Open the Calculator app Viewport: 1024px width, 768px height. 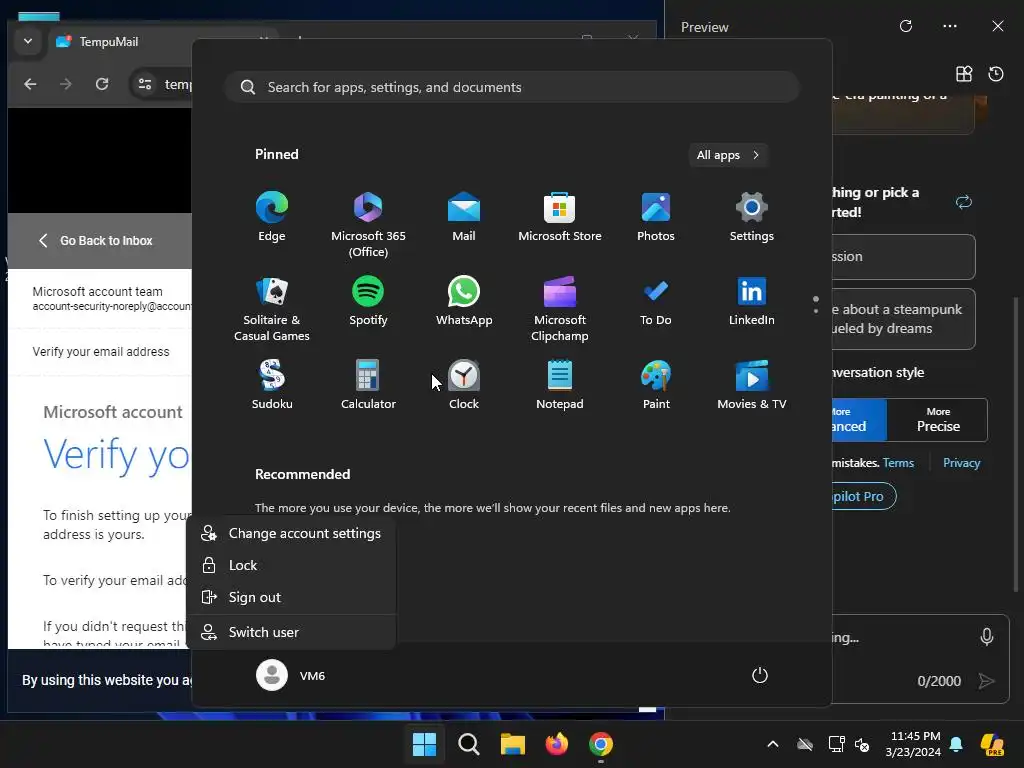click(x=368, y=385)
